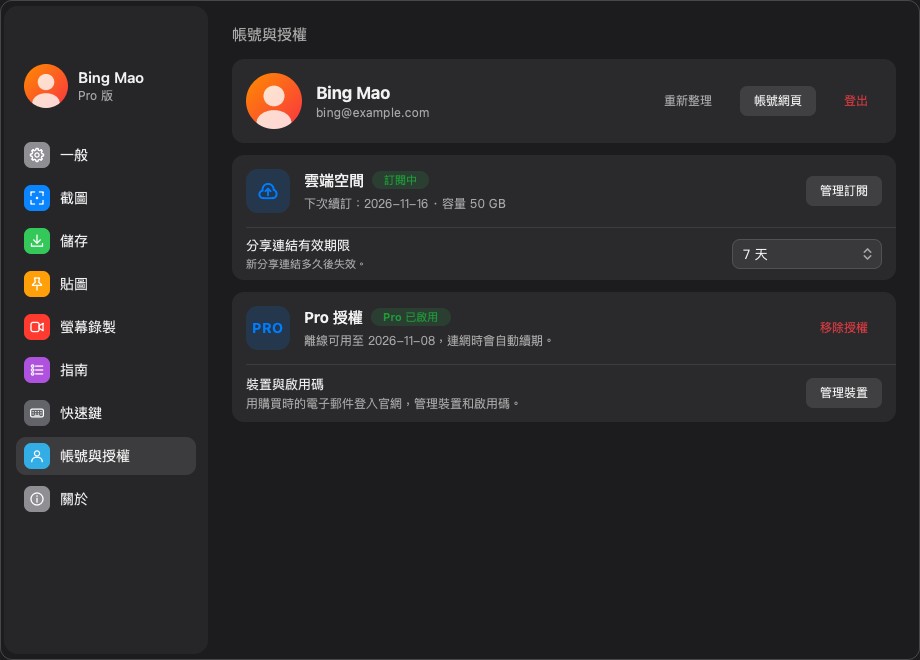The height and width of the screenshot is (660, 920).
Task: Click the 裝置與啟用碼 heading
Action: coord(285,384)
